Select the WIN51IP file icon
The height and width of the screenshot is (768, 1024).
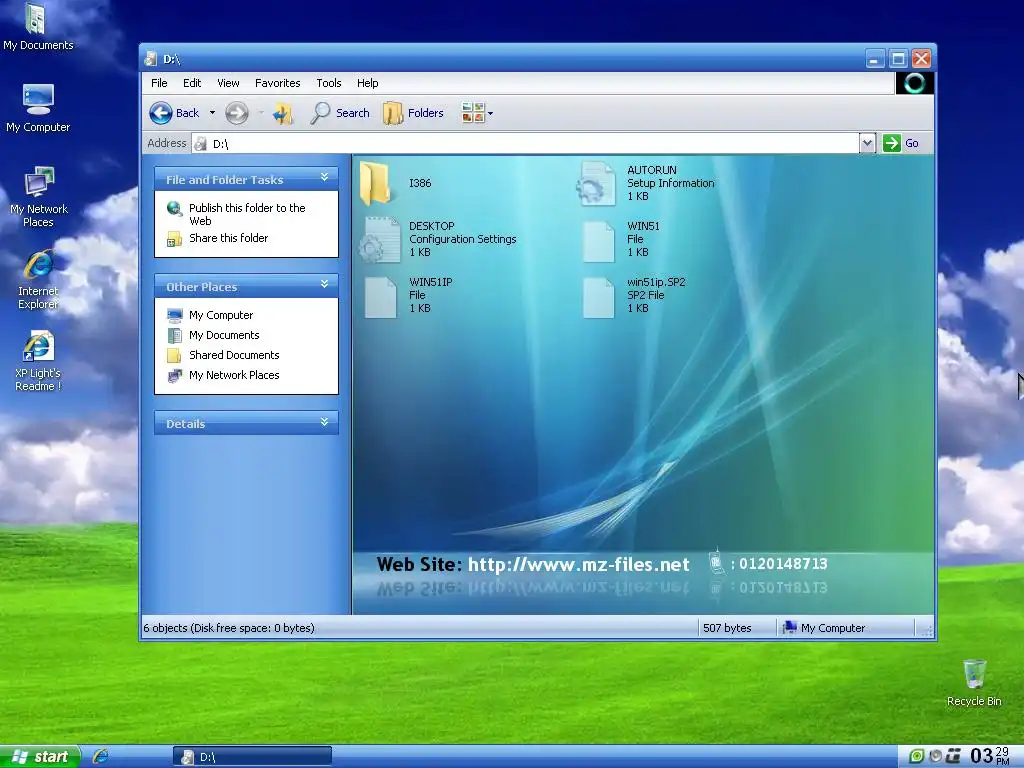point(380,297)
